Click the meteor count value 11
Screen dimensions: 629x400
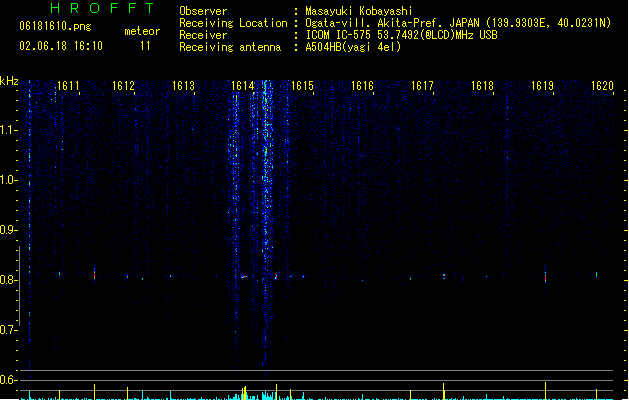pos(145,46)
